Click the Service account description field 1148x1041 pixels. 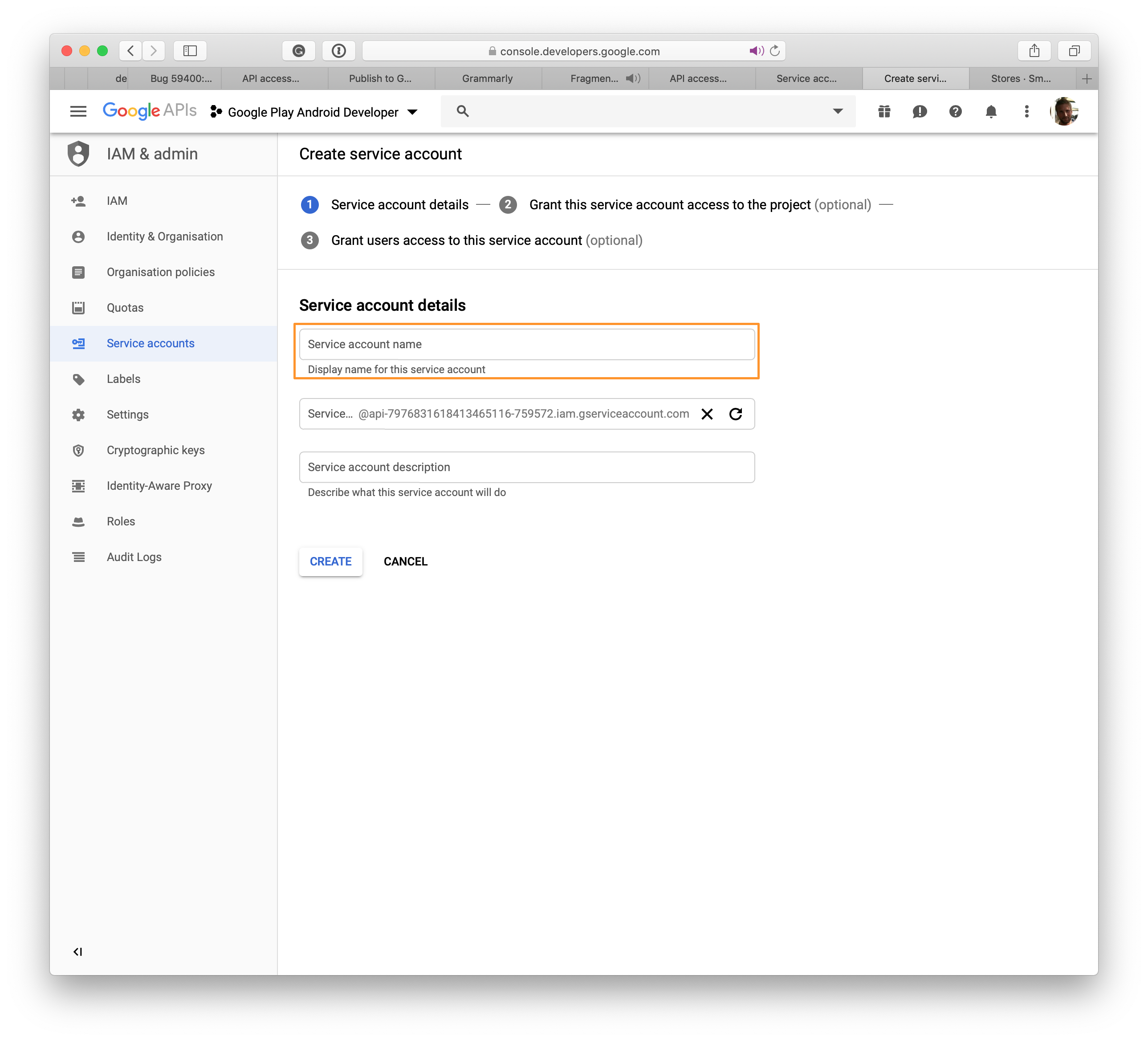(527, 467)
